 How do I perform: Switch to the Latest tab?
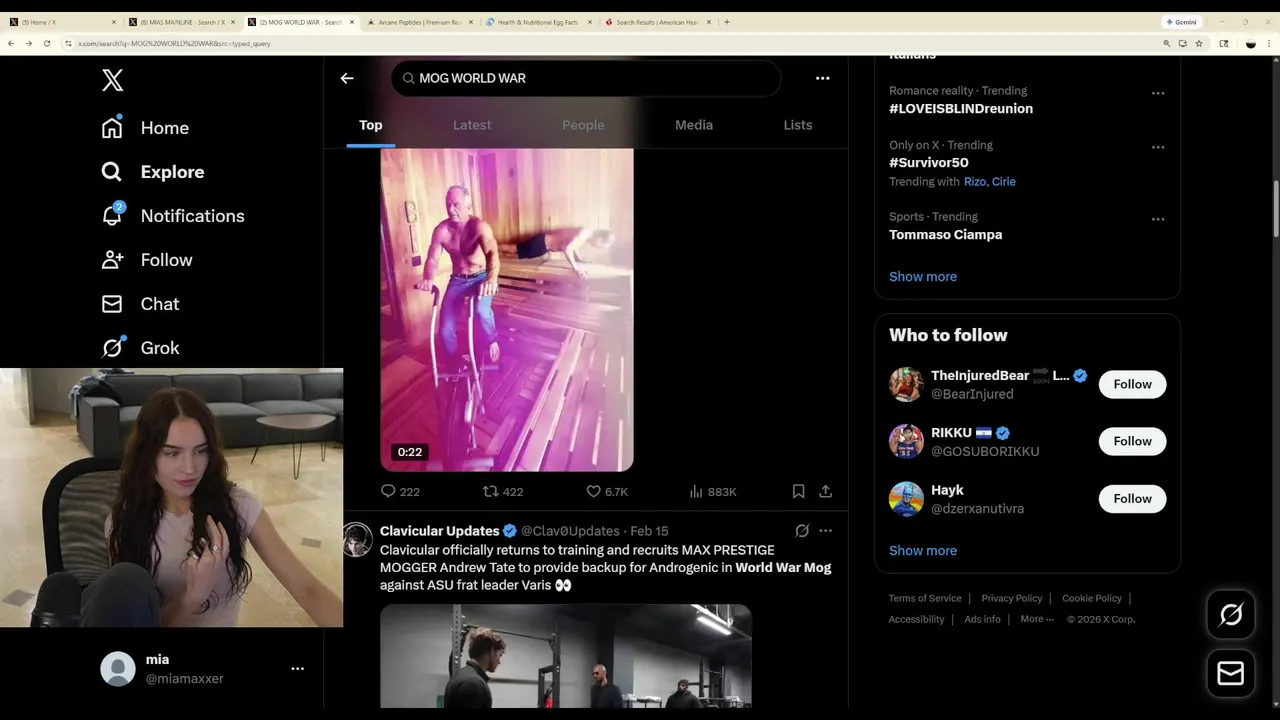472,125
